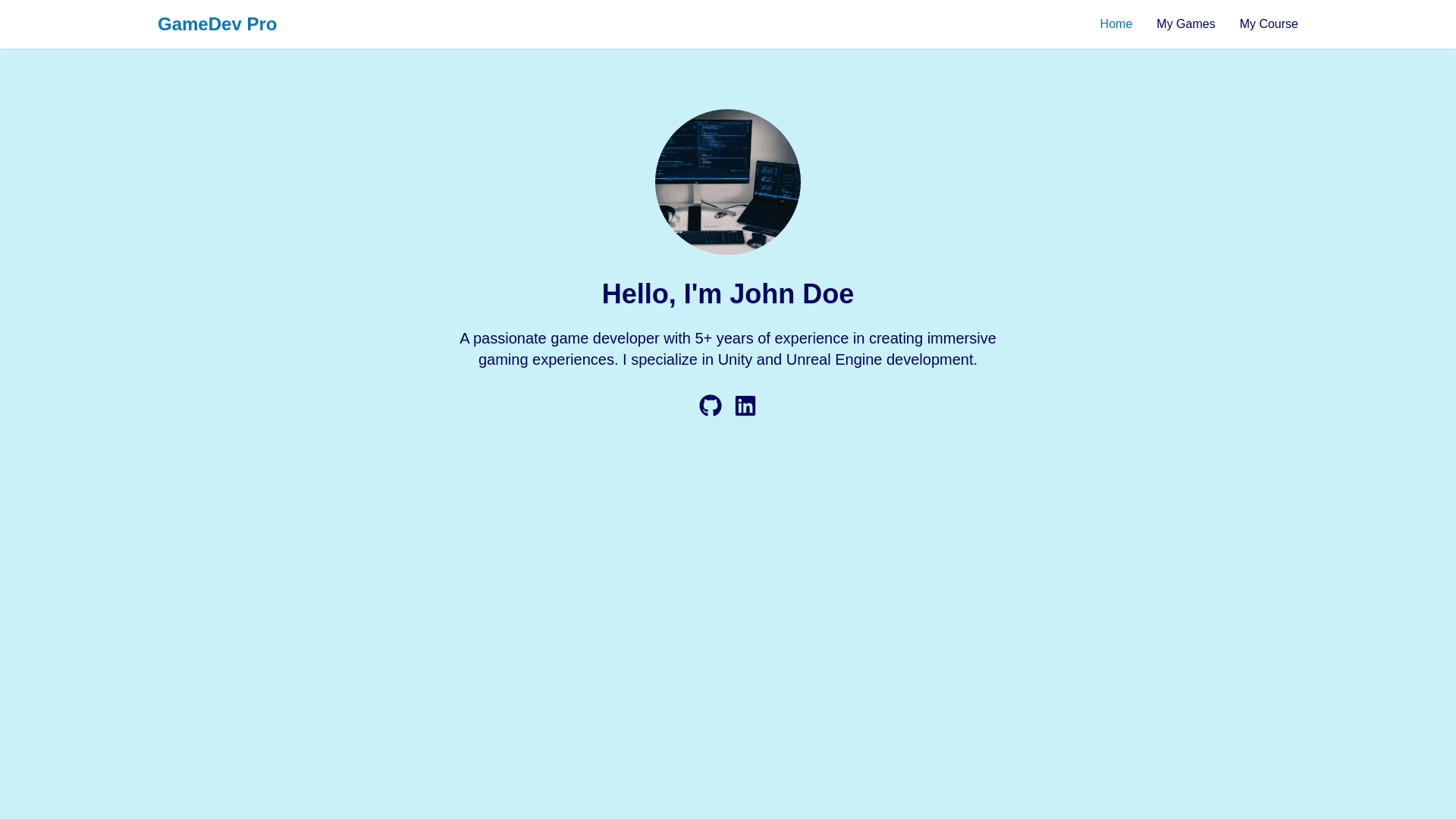Click the GameDev Pro site logo
1456x819 pixels.
[217, 24]
